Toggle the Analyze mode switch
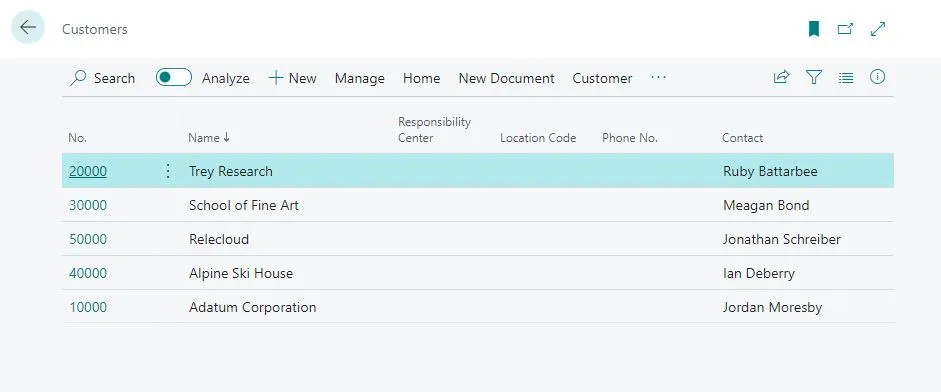The image size is (941, 392). [x=174, y=77]
